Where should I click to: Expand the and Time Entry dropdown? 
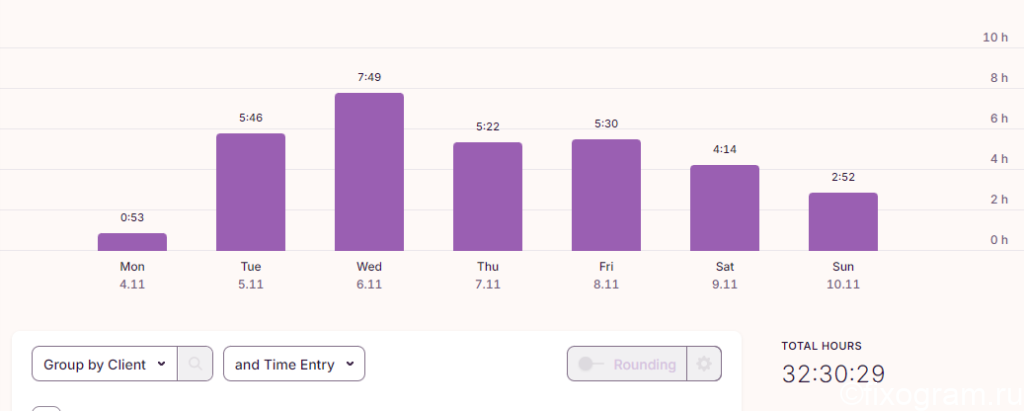294,364
